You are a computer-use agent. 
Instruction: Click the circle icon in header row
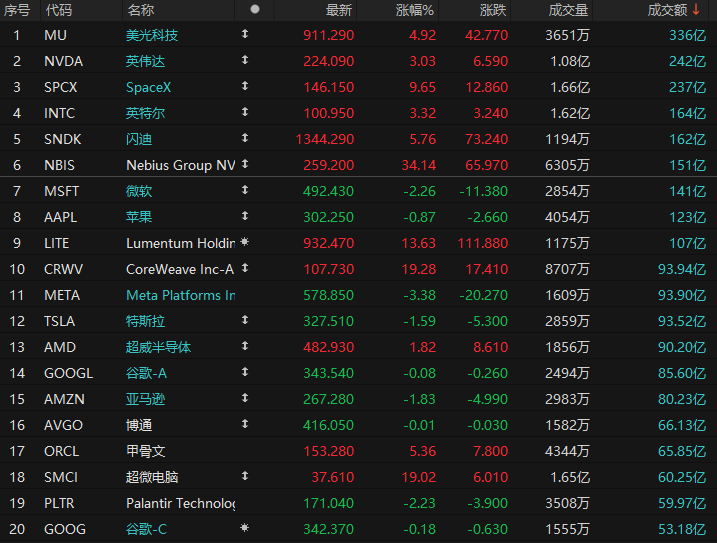pos(255,9)
